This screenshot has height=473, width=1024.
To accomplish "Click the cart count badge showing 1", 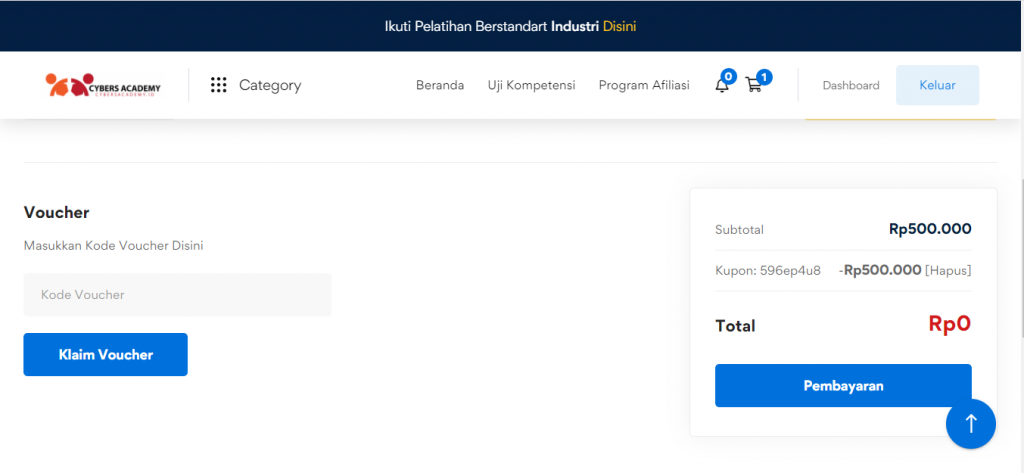I will click(764, 76).
